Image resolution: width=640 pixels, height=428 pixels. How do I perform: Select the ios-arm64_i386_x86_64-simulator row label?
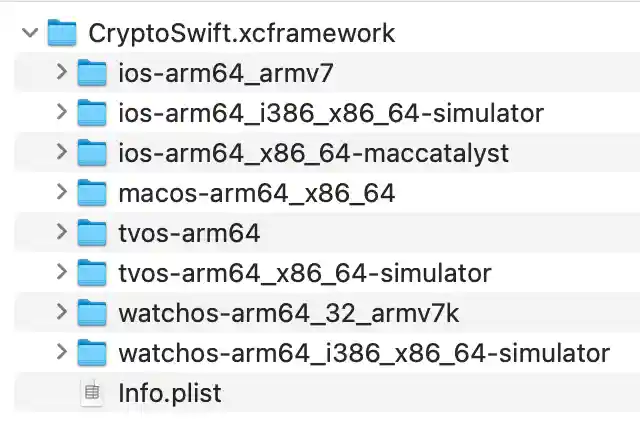click(x=331, y=113)
